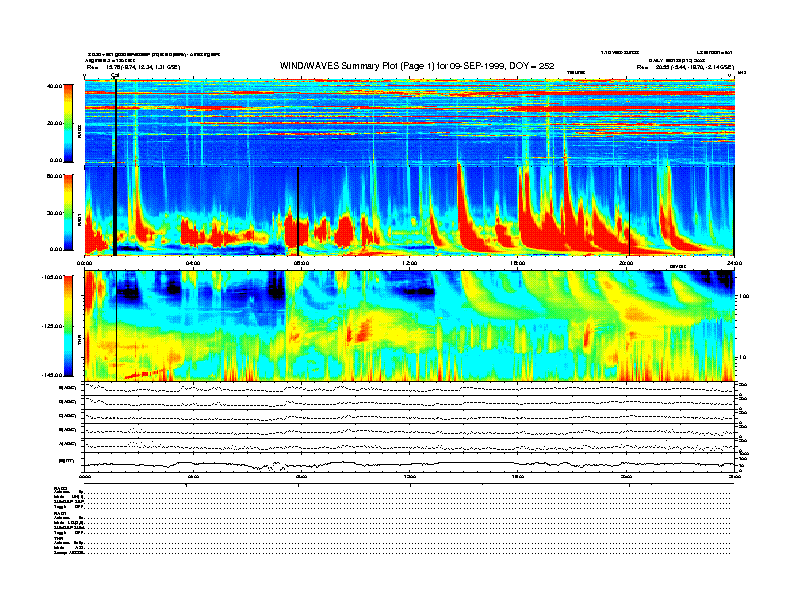
Task: Click the WIND/WAVES Summary Plot title
Action: coord(417,66)
